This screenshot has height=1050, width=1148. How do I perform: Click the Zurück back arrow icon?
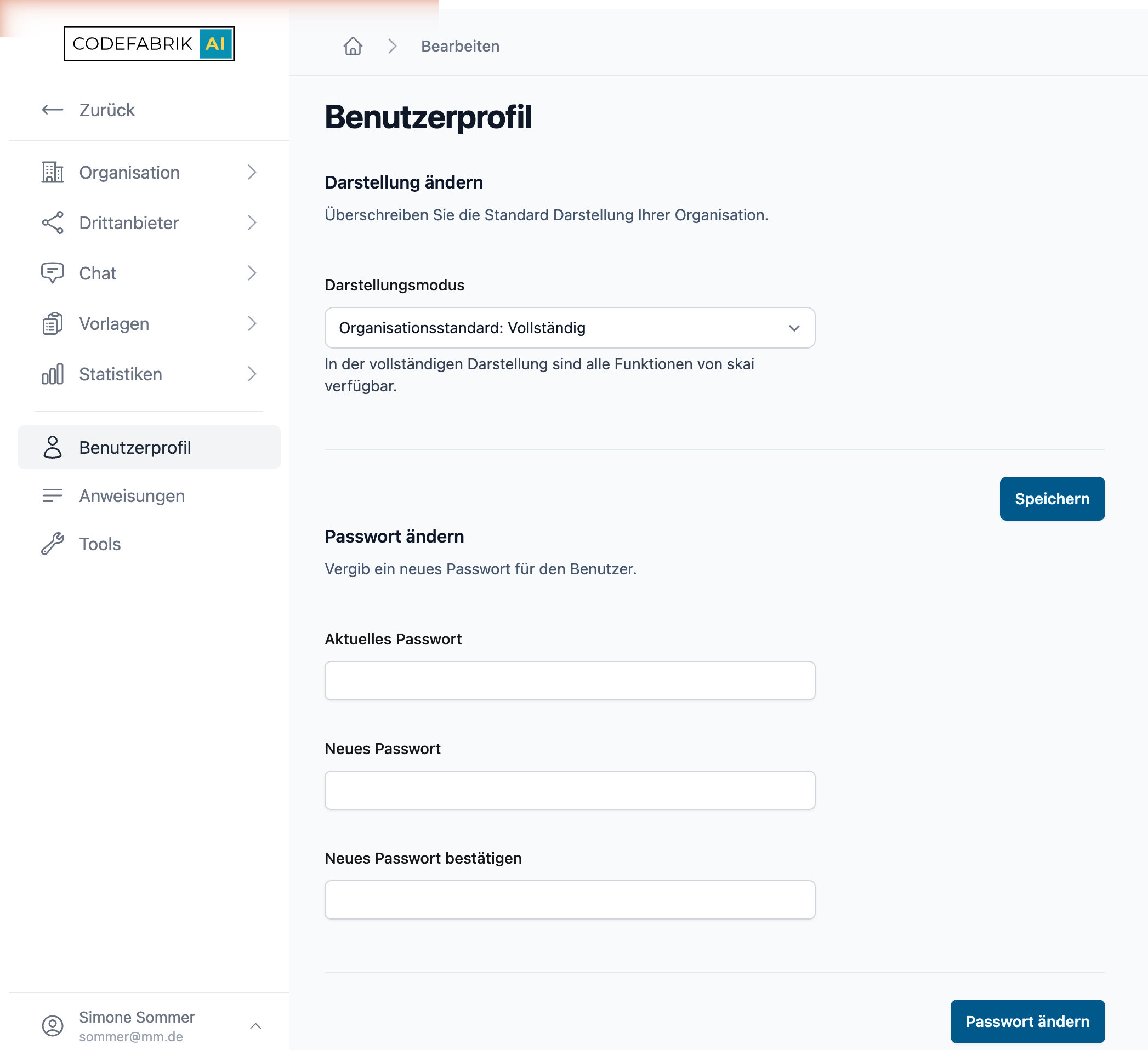pos(53,110)
